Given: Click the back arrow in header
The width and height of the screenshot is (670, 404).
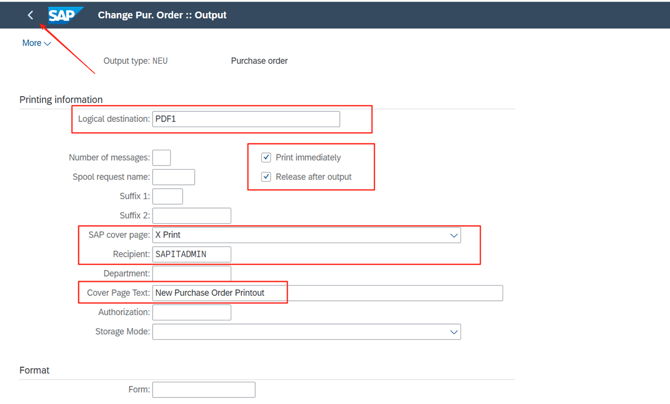Looking at the screenshot, I should [30, 15].
